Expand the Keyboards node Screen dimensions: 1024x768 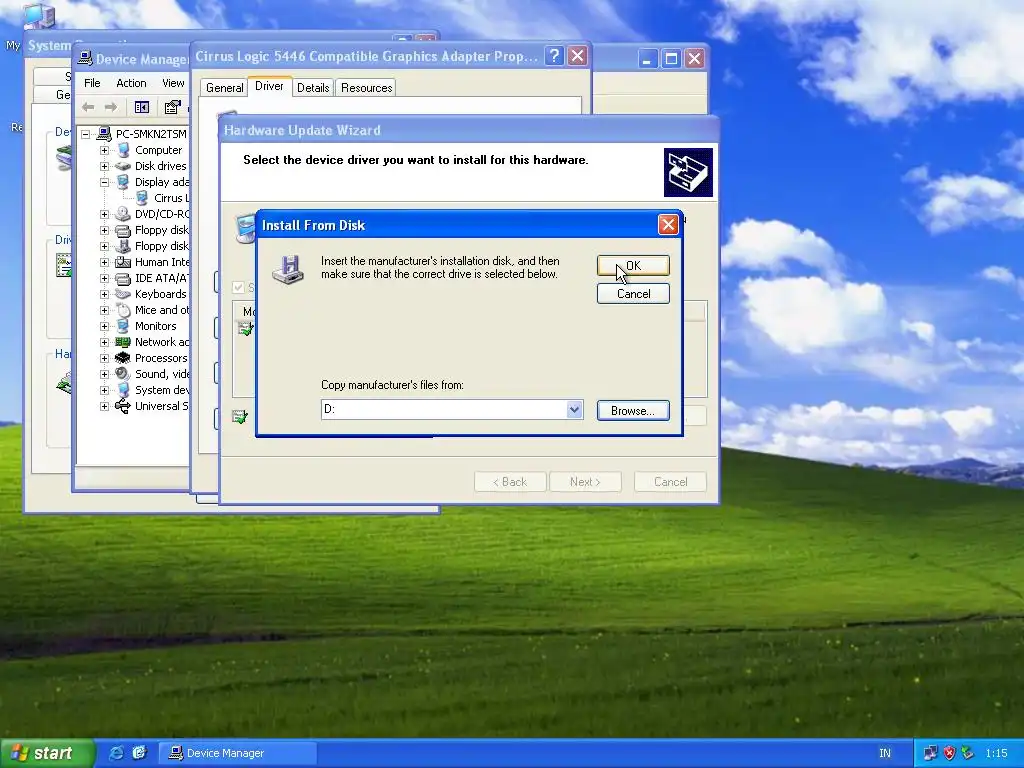tap(104, 294)
